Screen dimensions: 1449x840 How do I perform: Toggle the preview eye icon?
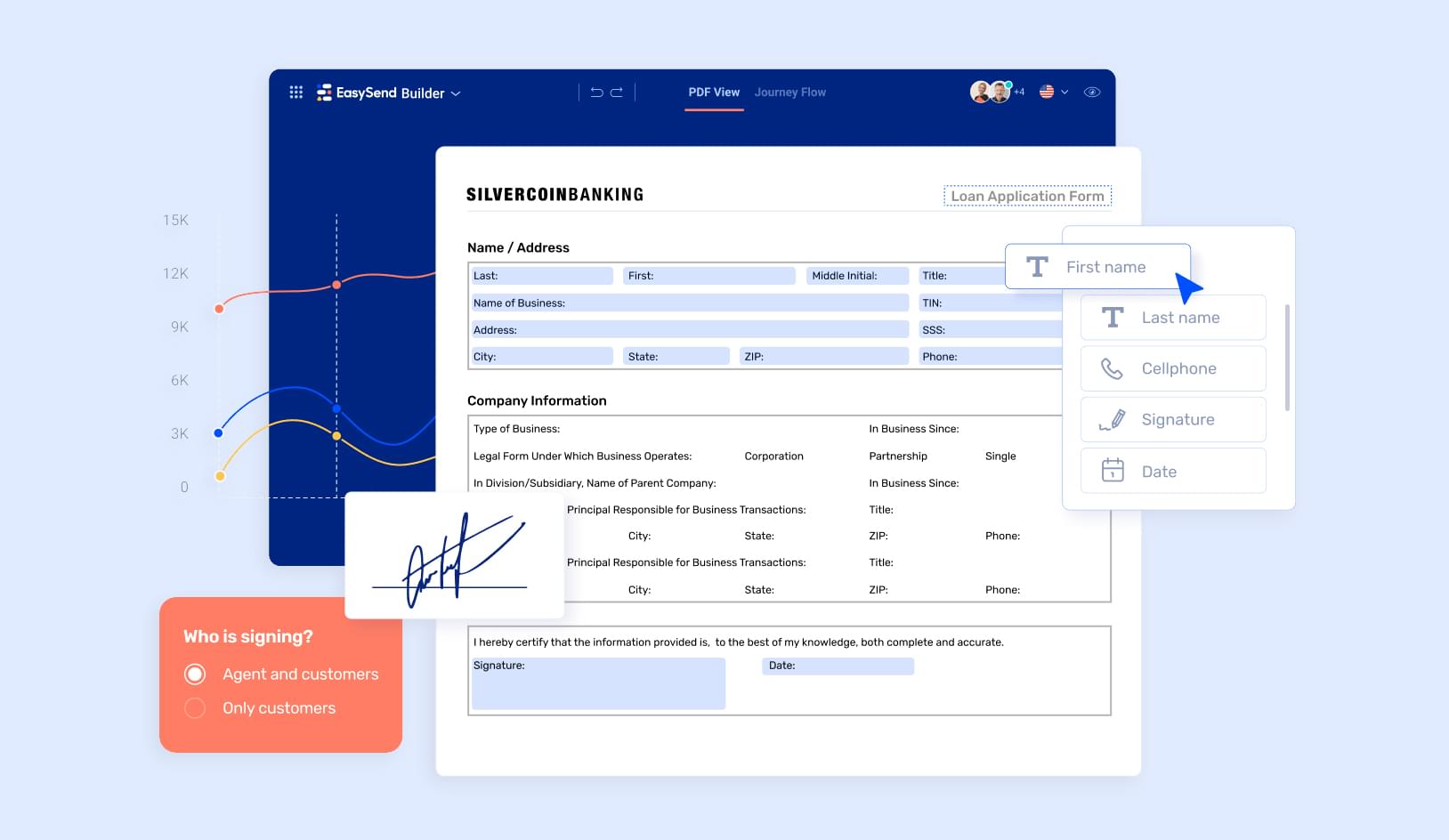(x=1092, y=93)
